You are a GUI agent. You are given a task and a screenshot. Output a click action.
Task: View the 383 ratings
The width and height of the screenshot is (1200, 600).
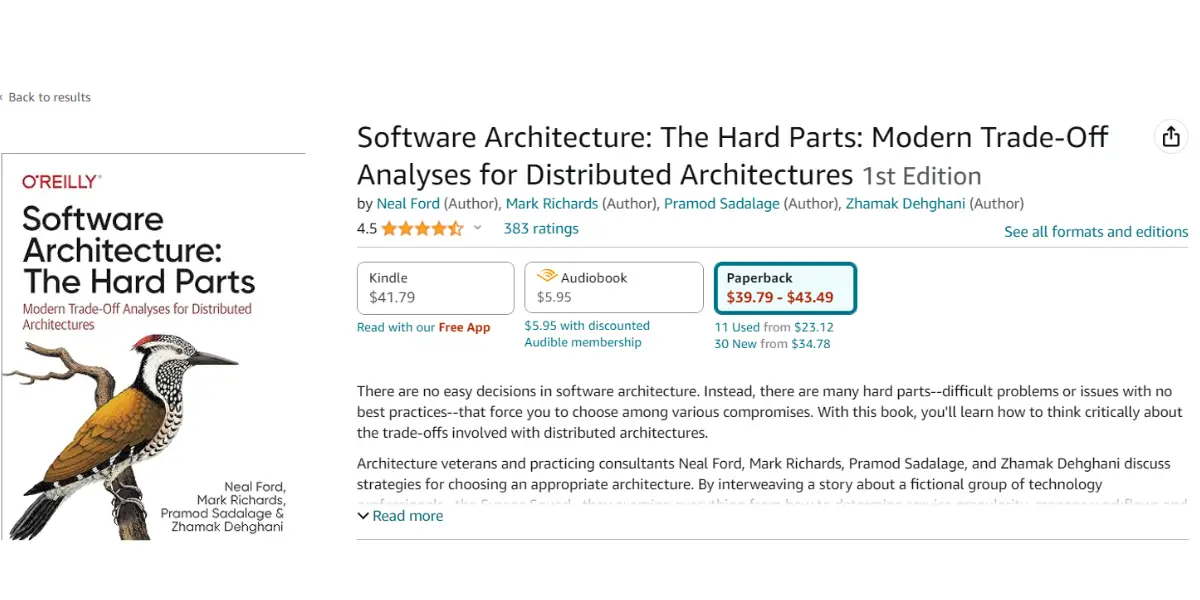540,228
